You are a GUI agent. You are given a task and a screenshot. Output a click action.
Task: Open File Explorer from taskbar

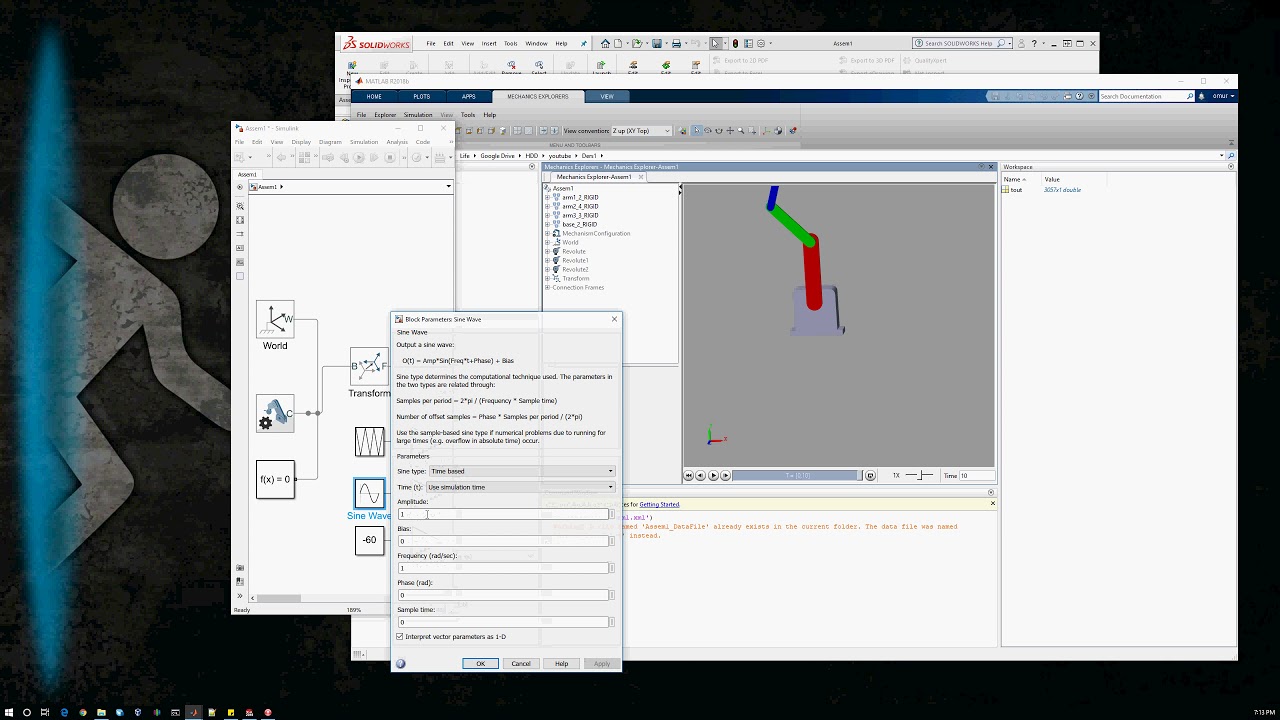click(x=100, y=712)
